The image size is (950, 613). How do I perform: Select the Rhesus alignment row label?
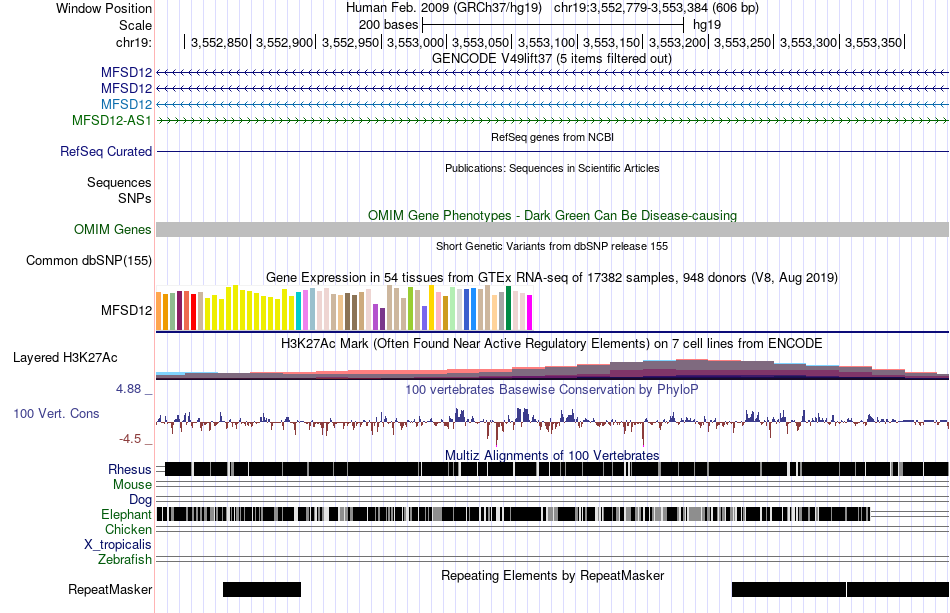(130, 469)
